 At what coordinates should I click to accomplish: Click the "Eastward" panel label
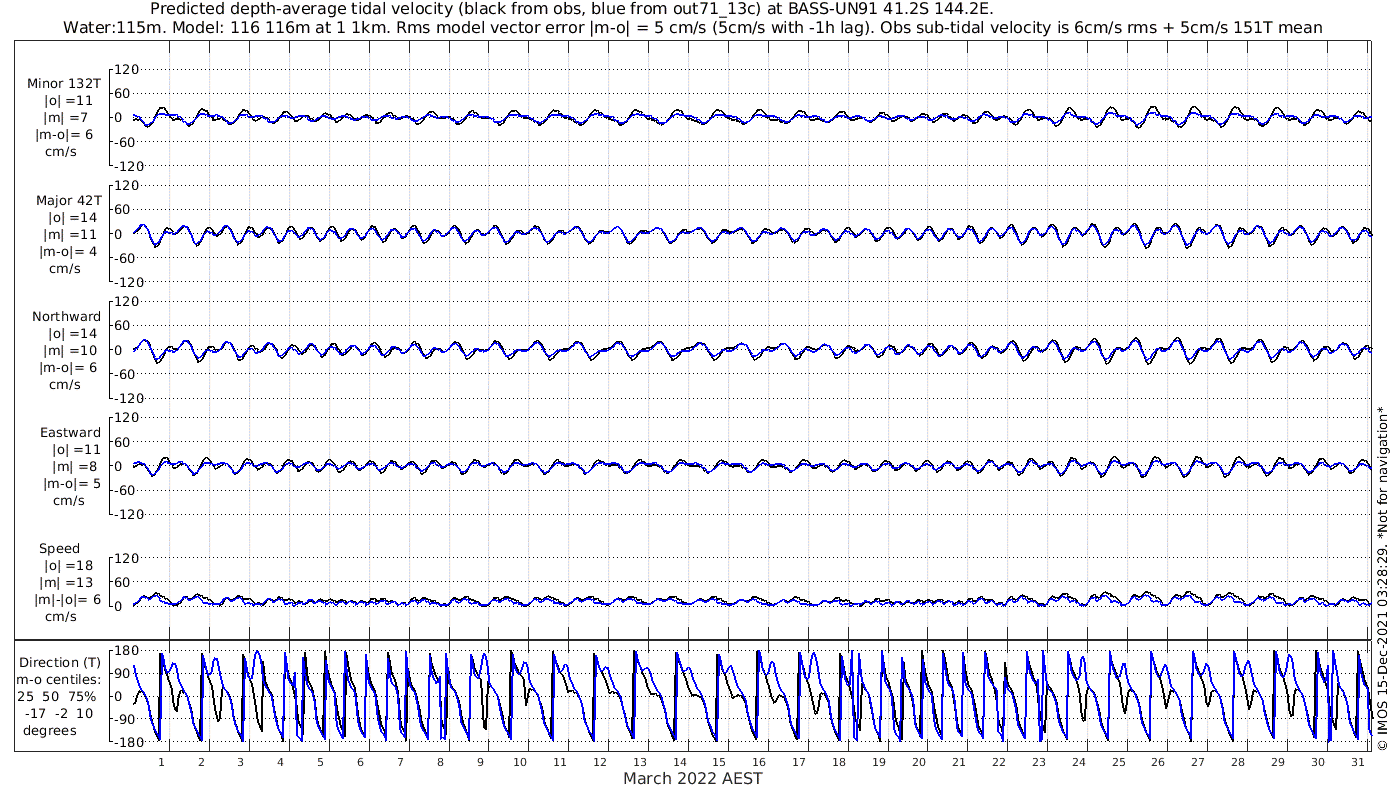70,432
